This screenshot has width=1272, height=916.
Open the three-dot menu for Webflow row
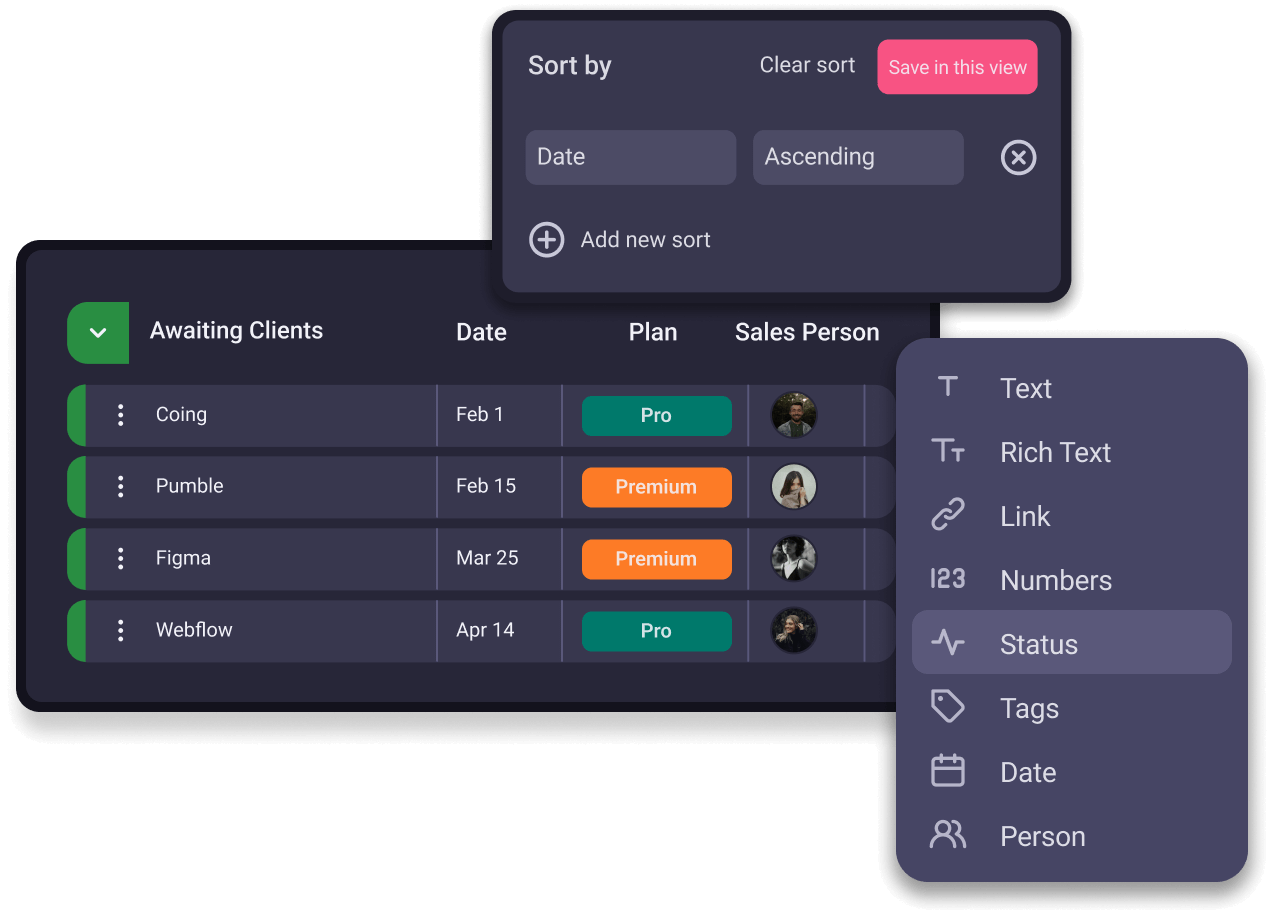point(120,631)
